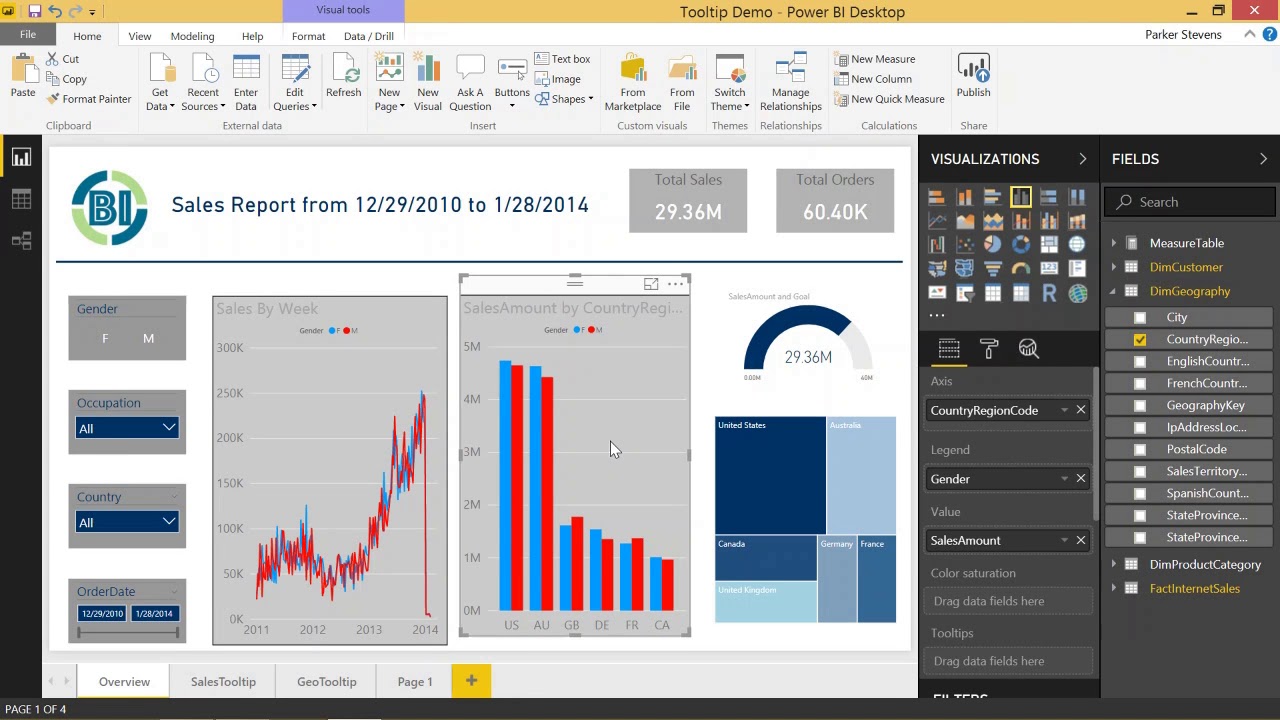Check the City field checkbox
The width and height of the screenshot is (1280, 720).
pyautogui.click(x=1140, y=318)
